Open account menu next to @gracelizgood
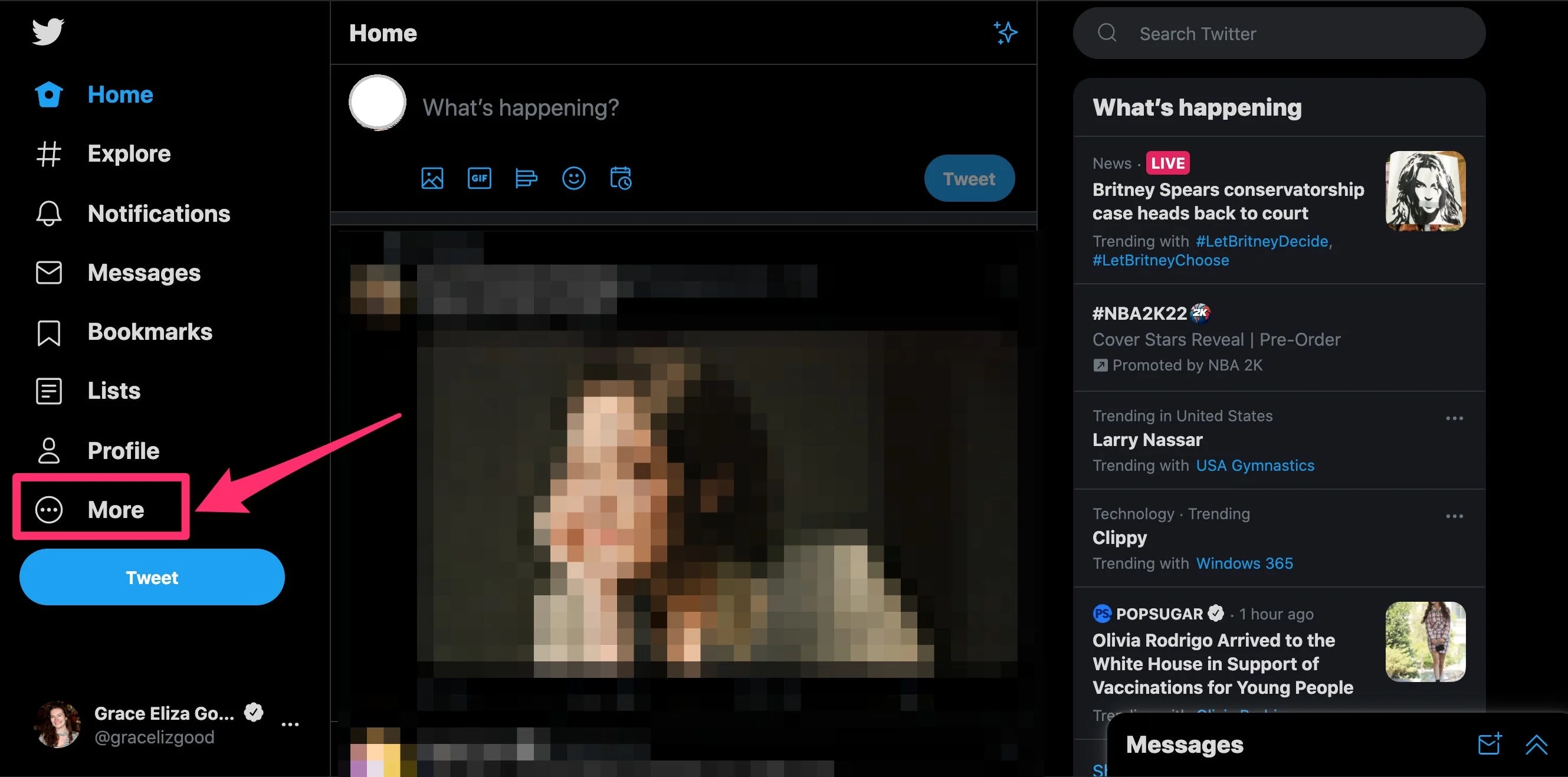Screen dimensions: 1568x777 pos(290,724)
